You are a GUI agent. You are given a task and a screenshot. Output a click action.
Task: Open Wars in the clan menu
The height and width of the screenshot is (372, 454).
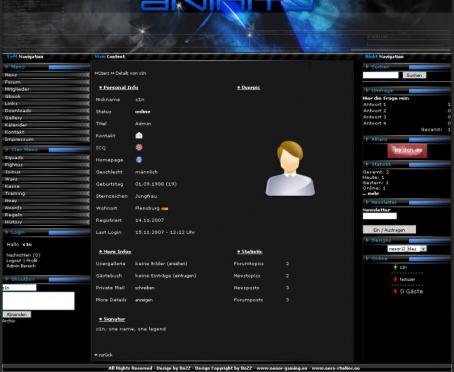46,179
